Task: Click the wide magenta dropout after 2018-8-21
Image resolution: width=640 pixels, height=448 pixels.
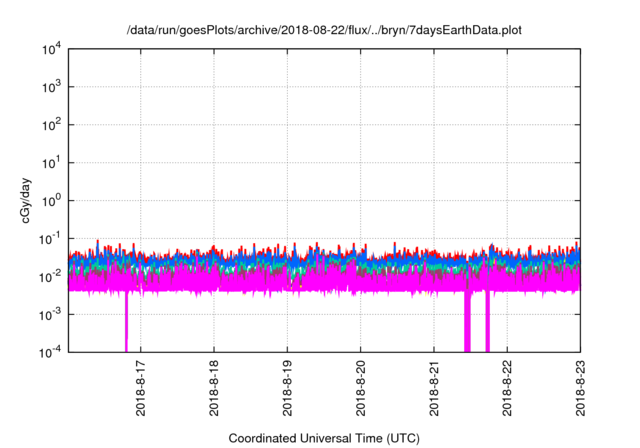Action: [x=467, y=322]
